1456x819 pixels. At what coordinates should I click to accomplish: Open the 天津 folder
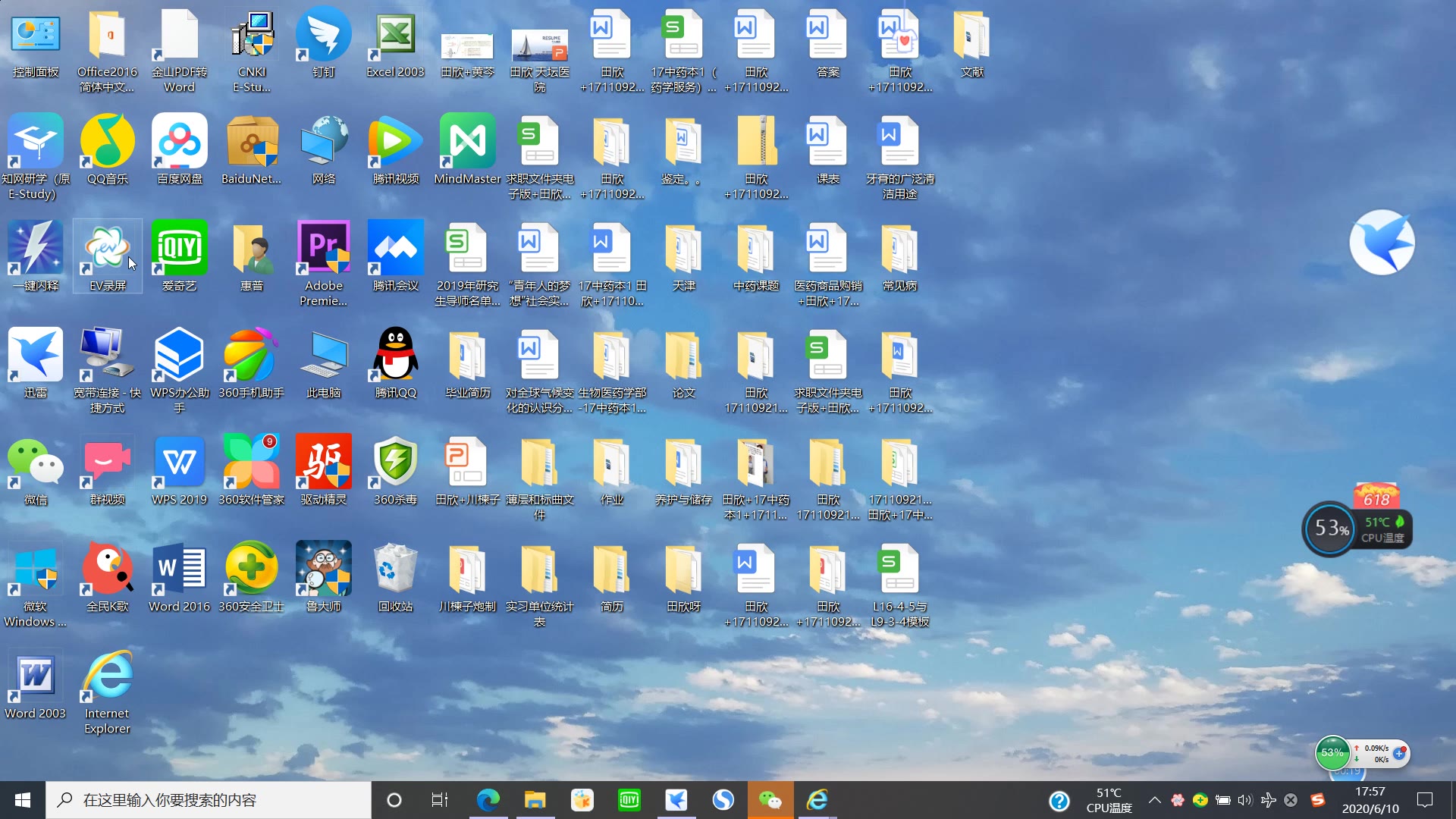click(x=684, y=257)
